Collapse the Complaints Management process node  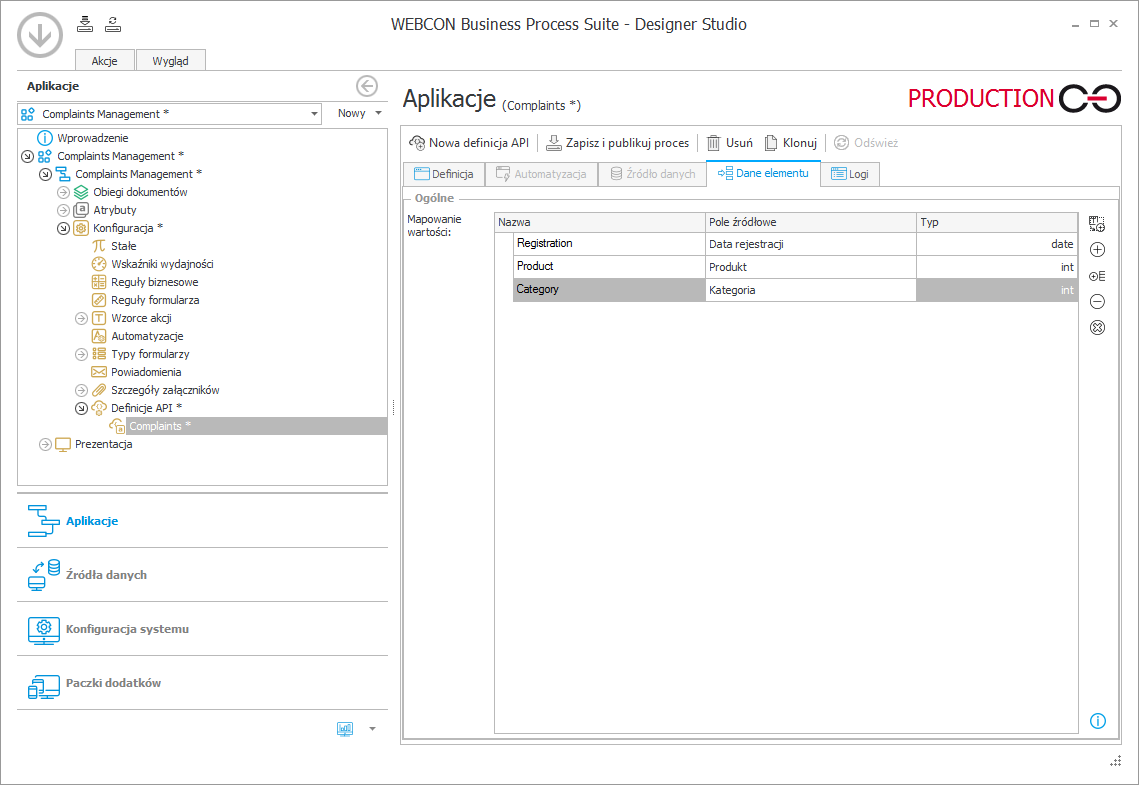pos(46,174)
